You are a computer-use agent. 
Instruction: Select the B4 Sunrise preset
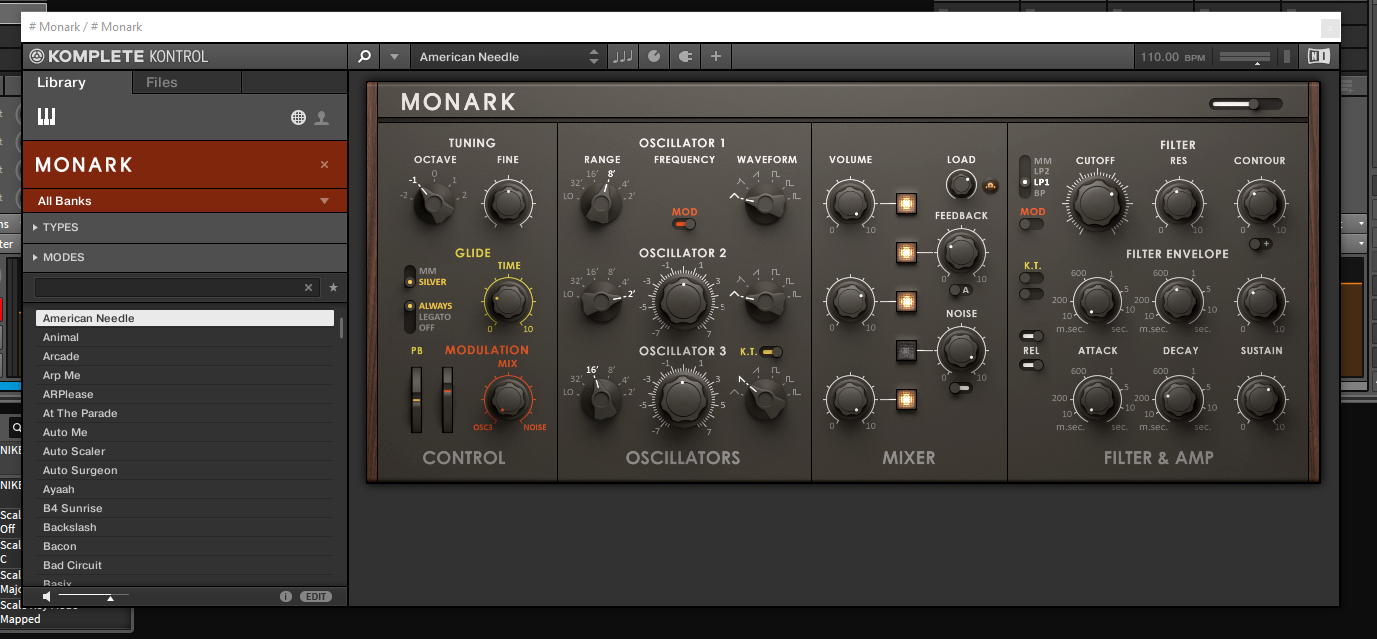(x=185, y=508)
